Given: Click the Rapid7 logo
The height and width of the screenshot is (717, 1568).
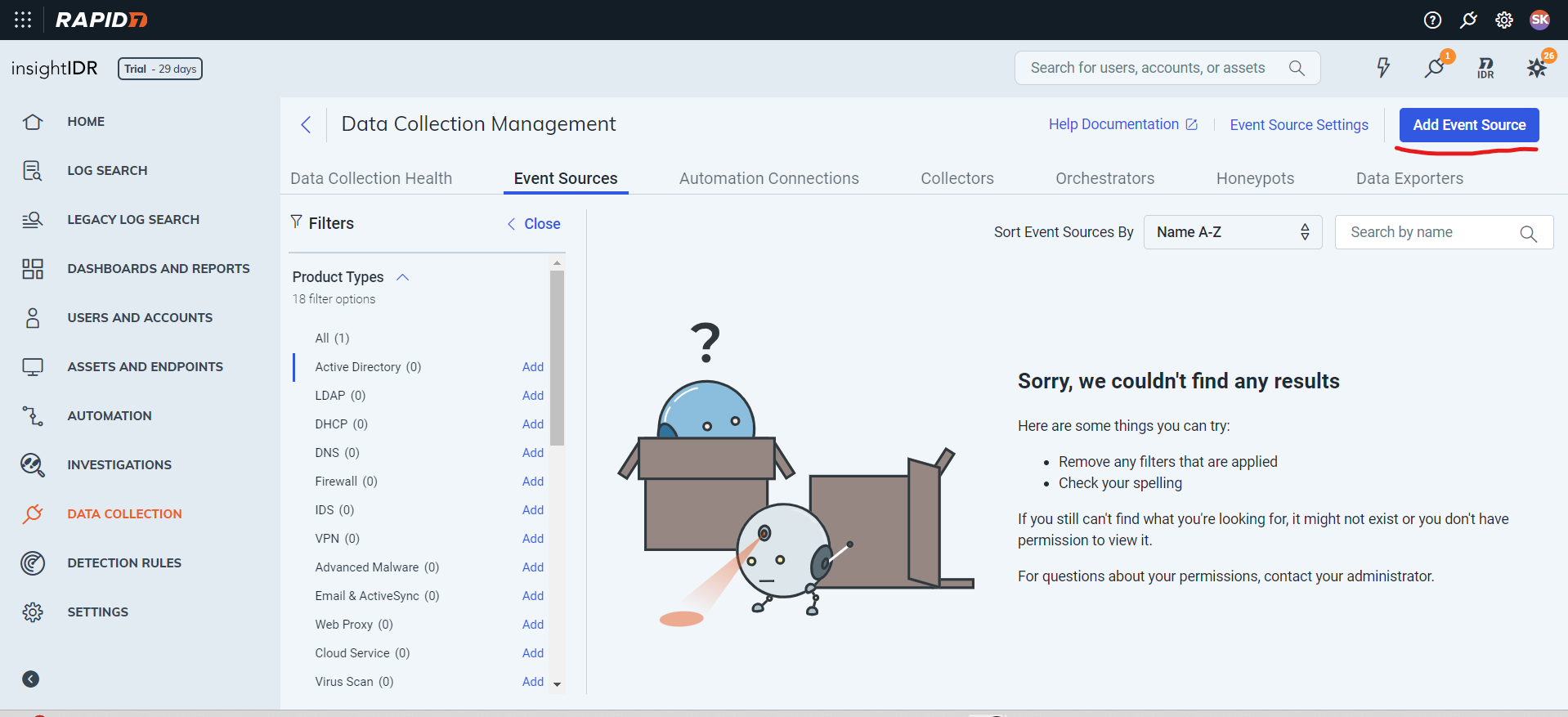Looking at the screenshot, I should click(101, 20).
